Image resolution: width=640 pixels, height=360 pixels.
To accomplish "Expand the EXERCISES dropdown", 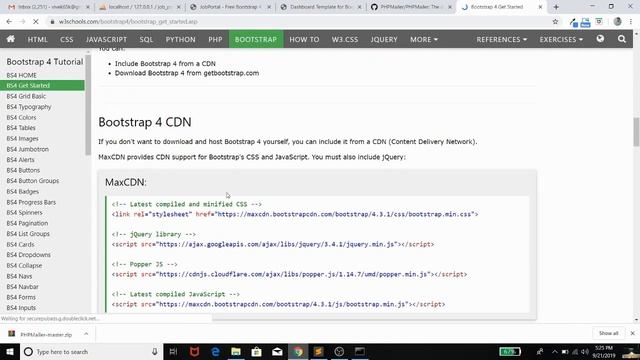I will tap(561, 39).
